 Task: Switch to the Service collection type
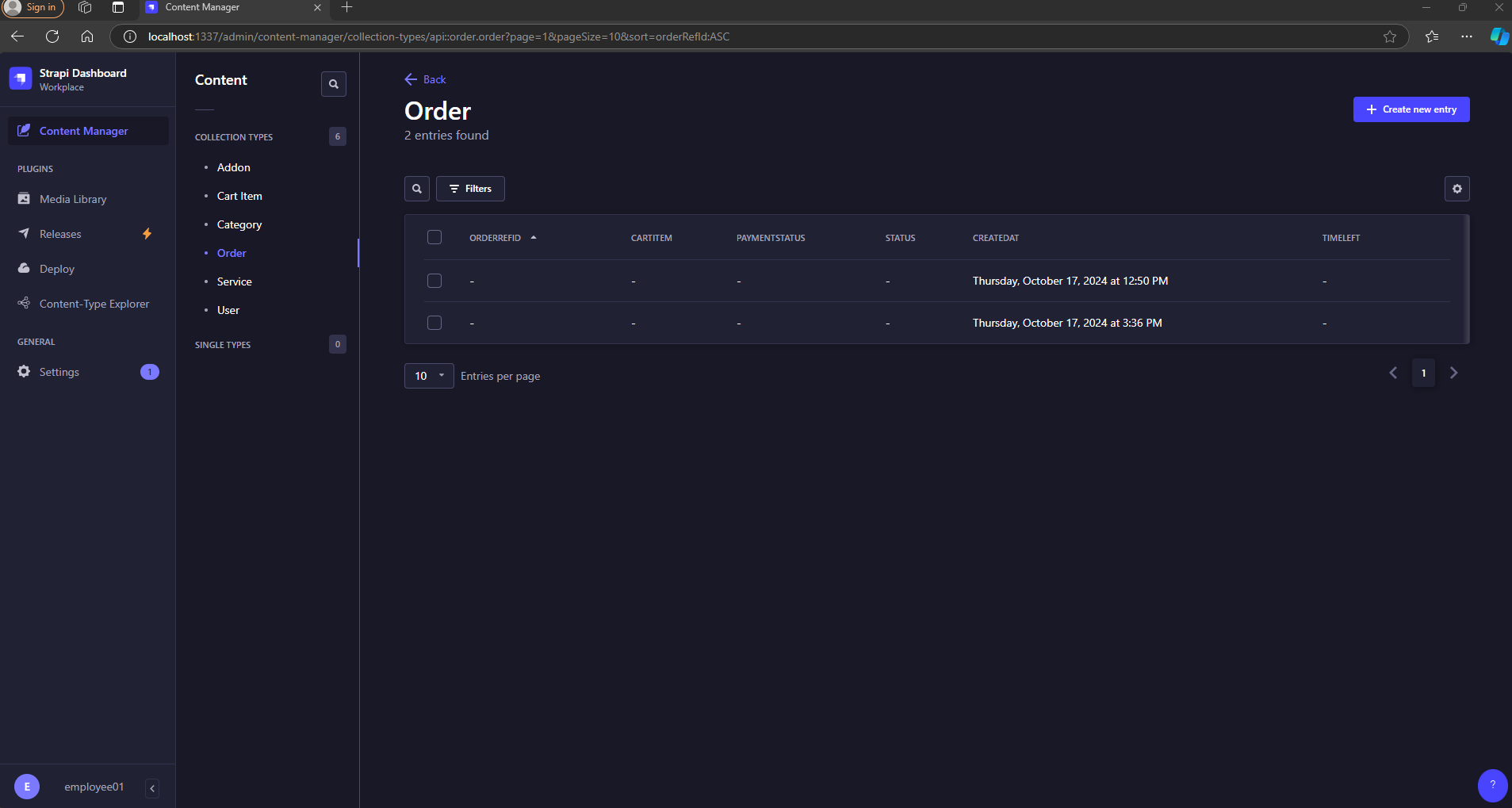234,281
